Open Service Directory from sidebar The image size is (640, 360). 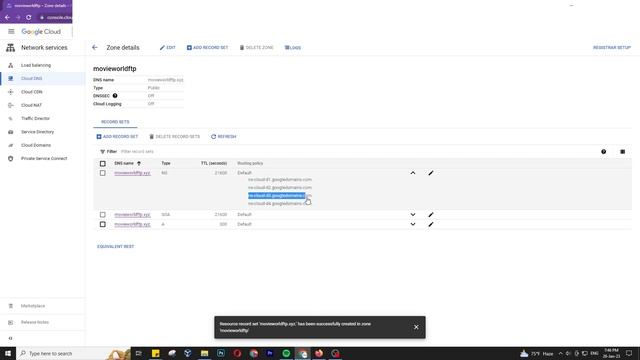click(x=38, y=132)
